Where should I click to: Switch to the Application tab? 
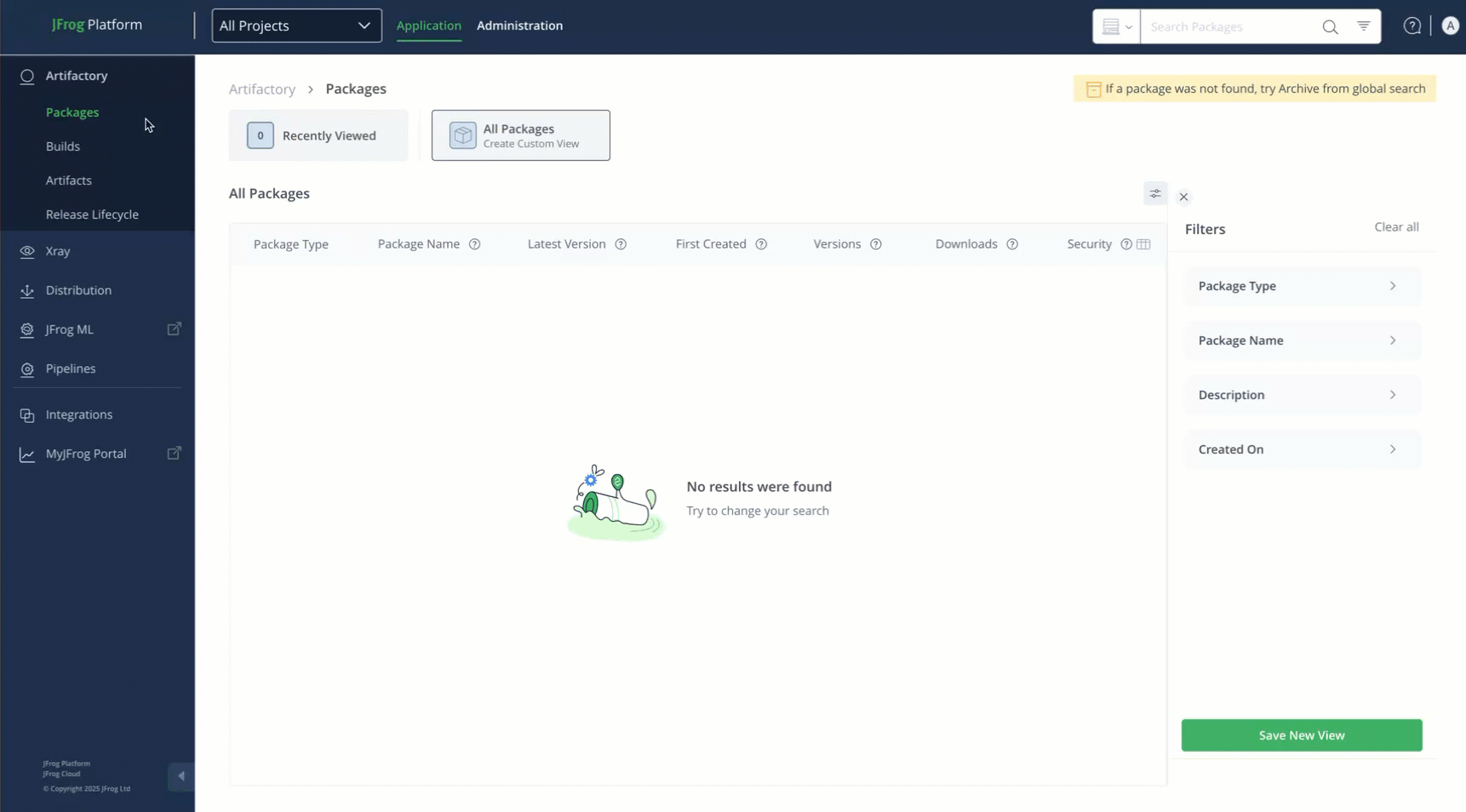pyautogui.click(x=428, y=26)
